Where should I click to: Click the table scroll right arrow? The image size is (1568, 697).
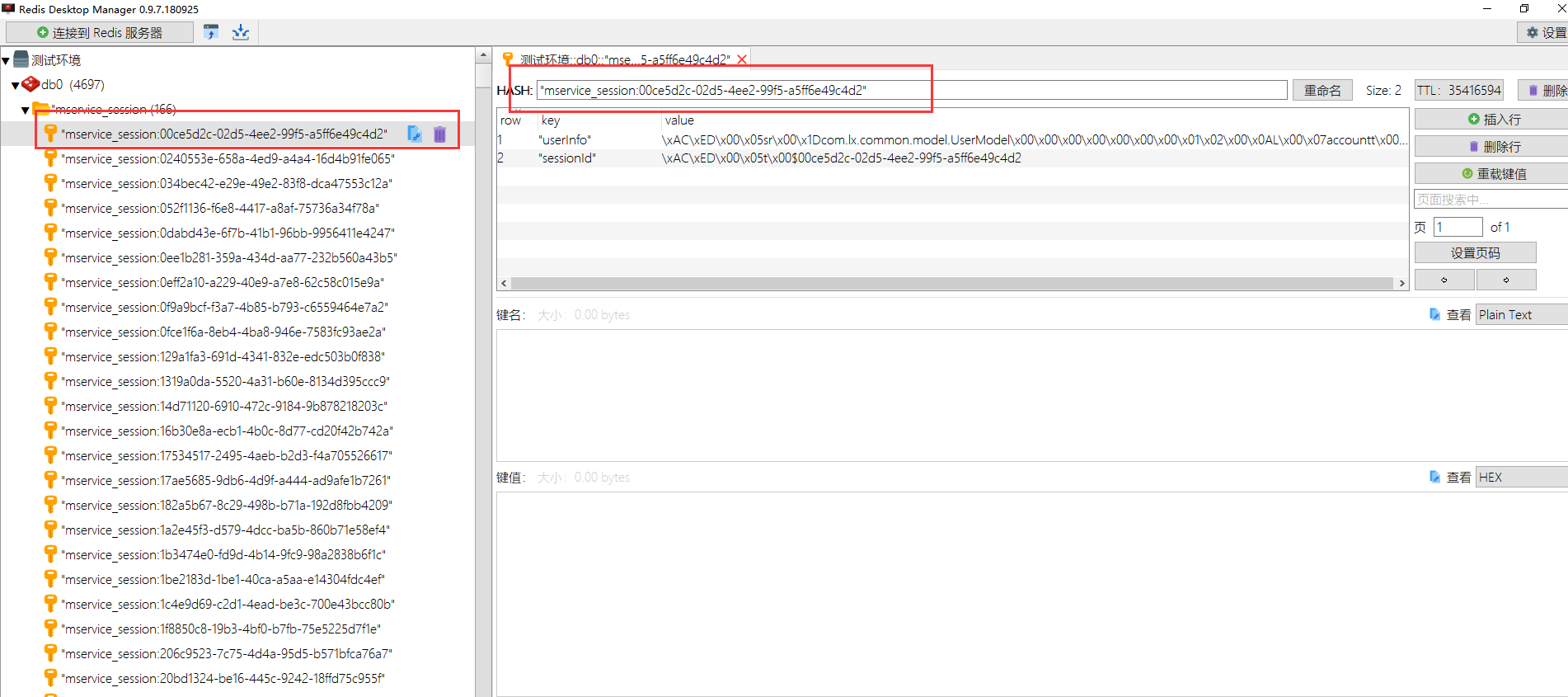(1401, 283)
